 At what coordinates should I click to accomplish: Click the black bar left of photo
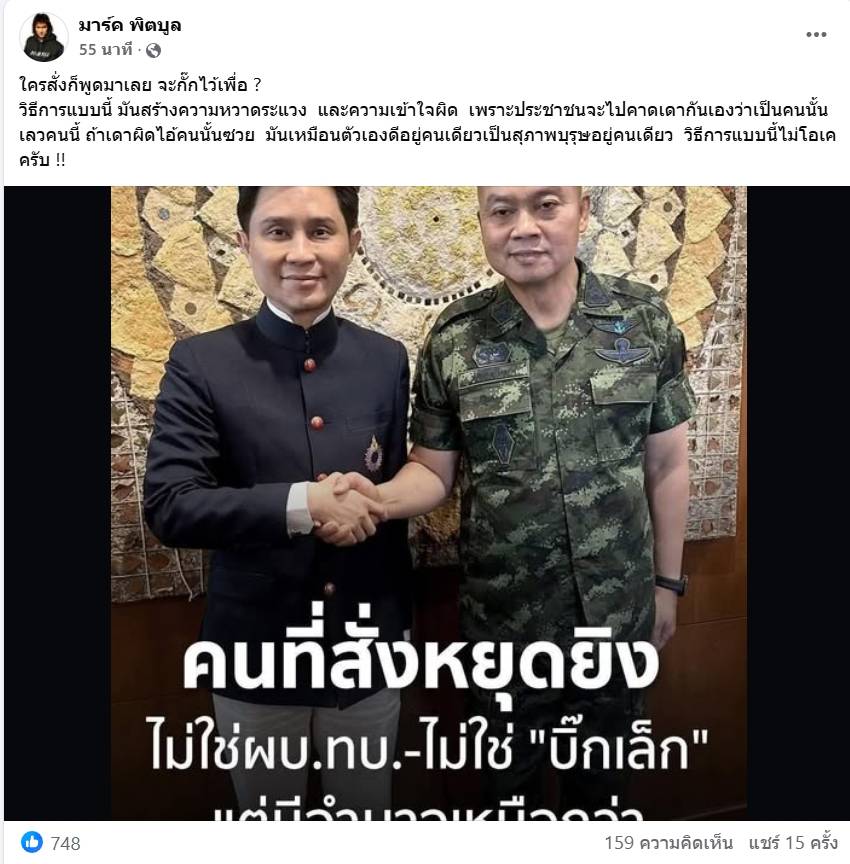57,503
